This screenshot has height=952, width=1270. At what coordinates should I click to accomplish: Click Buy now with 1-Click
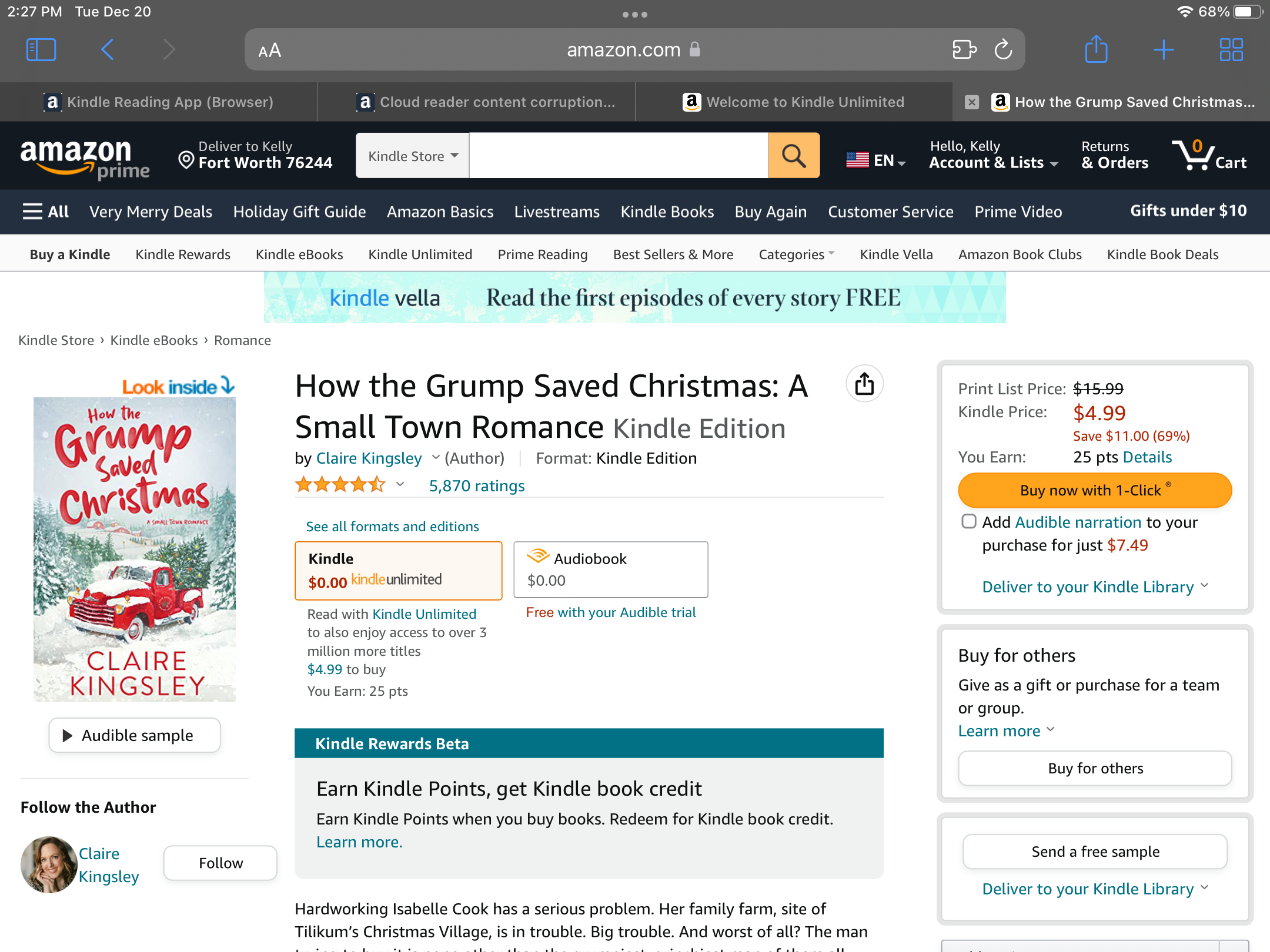click(1094, 490)
